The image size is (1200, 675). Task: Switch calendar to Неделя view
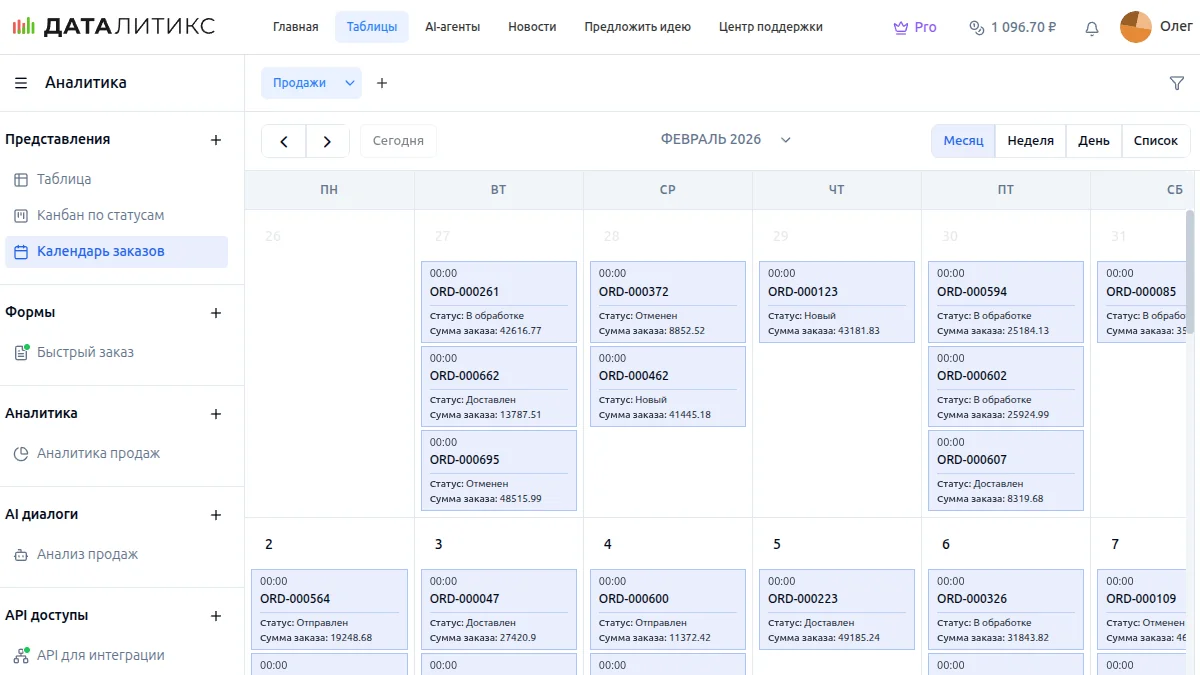tap(1030, 141)
